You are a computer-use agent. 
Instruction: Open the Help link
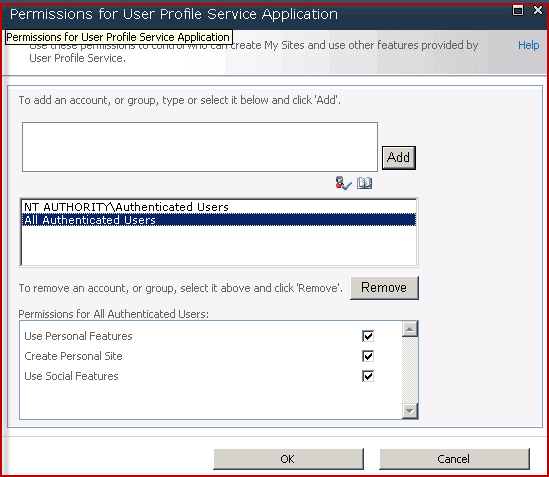(x=528, y=45)
